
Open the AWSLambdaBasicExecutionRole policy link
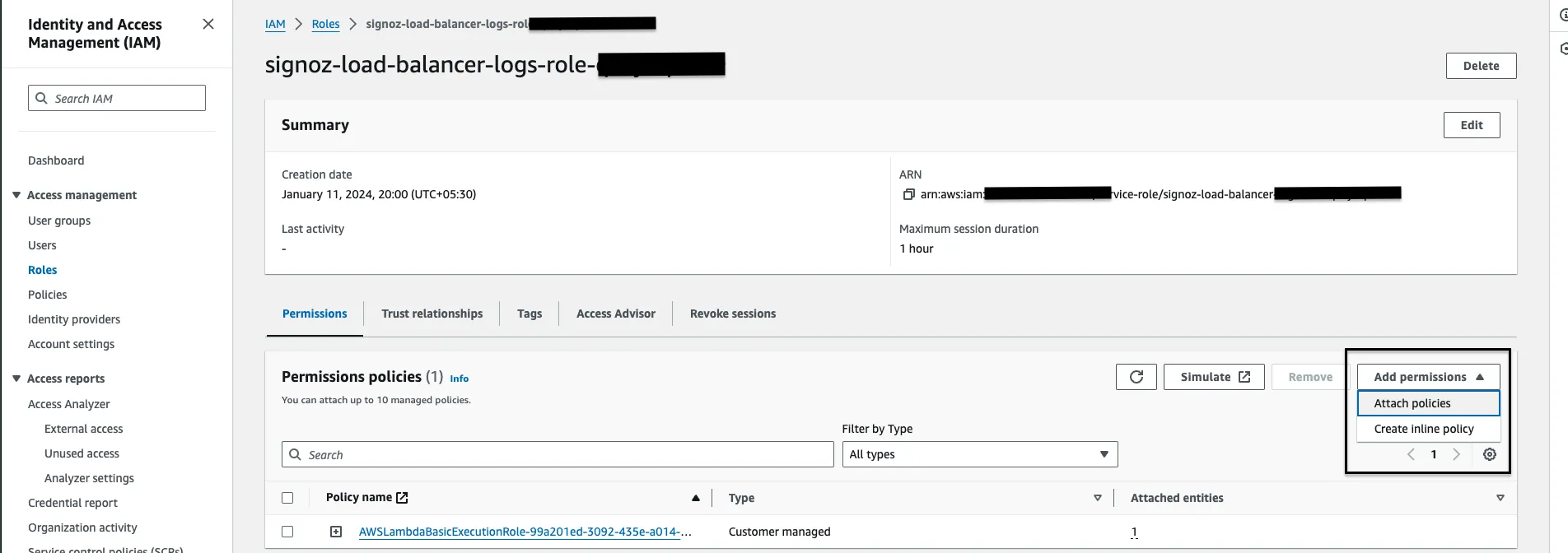[x=525, y=532]
